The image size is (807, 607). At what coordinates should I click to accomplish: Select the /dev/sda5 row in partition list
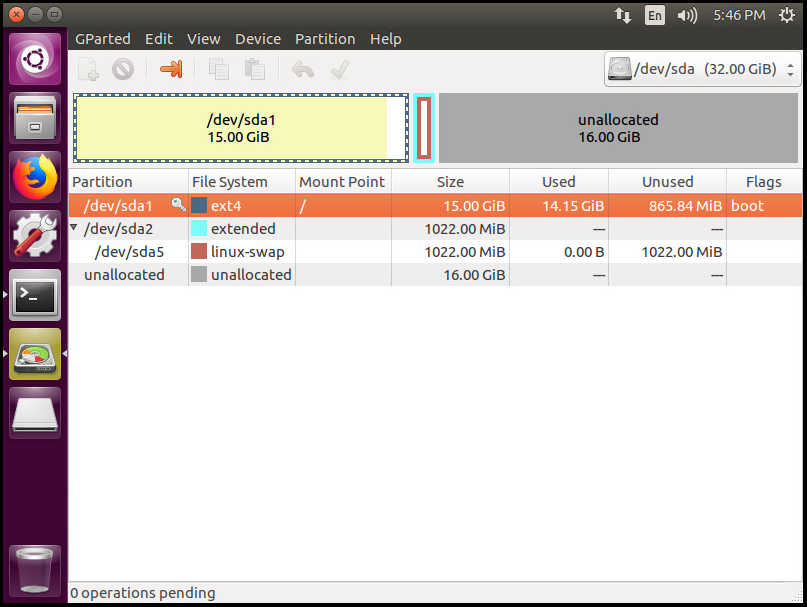pos(129,252)
